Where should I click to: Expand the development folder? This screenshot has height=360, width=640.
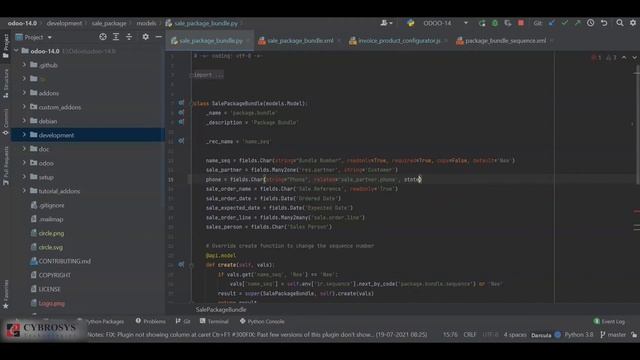[24, 135]
